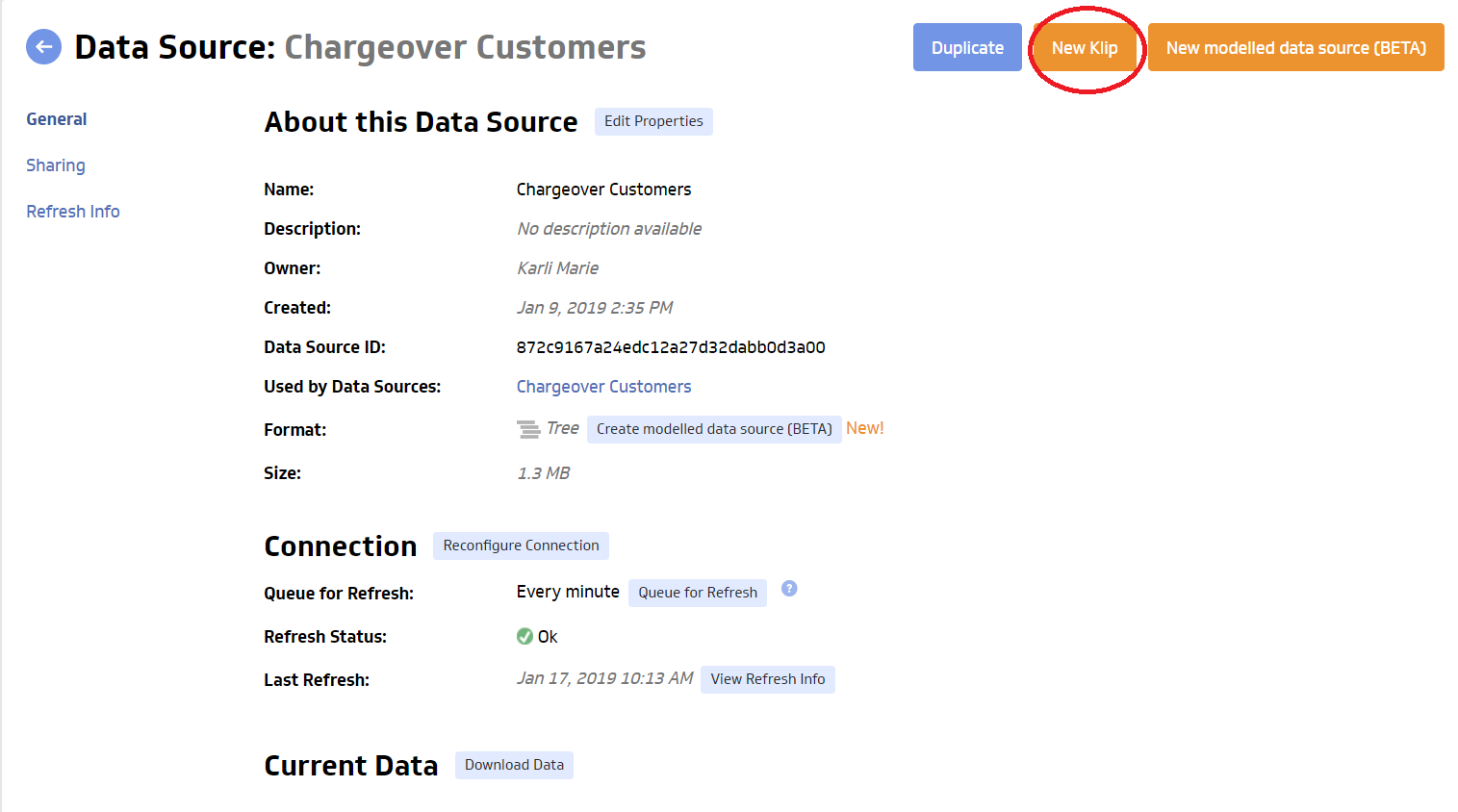Open the Queue for Refresh help icon
Image resolution: width=1458 pixels, height=812 pixels.
(789, 589)
